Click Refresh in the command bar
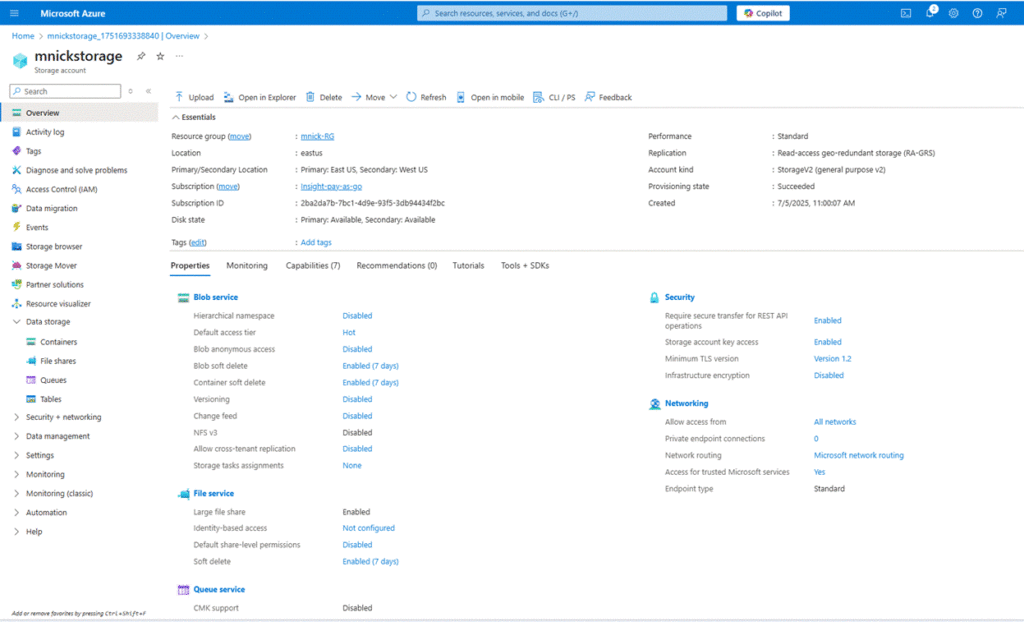This screenshot has width=1024, height=622. [426, 97]
